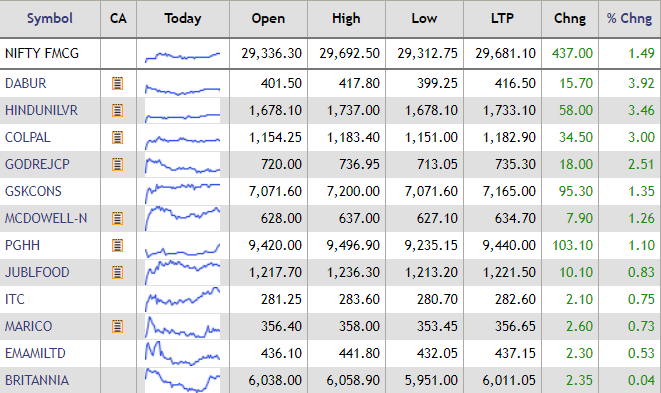Open the GSKCONS stock link
The height and width of the screenshot is (393, 661).
point(33,191)
